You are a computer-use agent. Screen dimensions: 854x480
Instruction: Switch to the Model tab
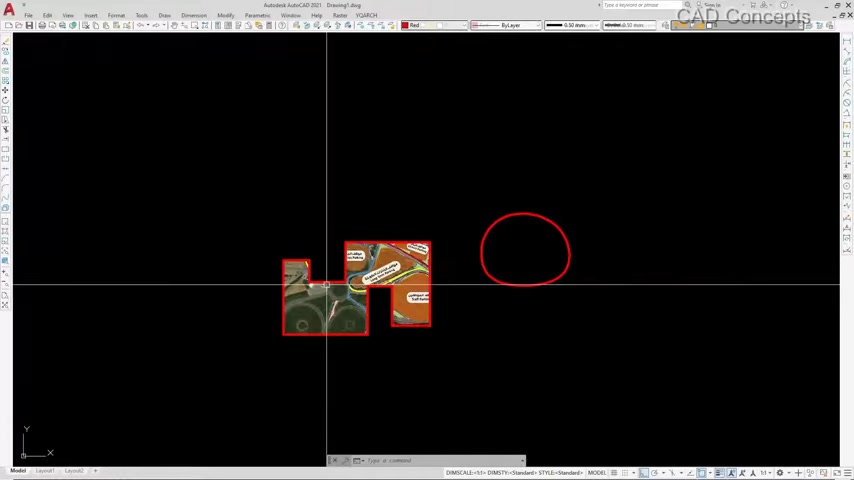coord(18,471)
